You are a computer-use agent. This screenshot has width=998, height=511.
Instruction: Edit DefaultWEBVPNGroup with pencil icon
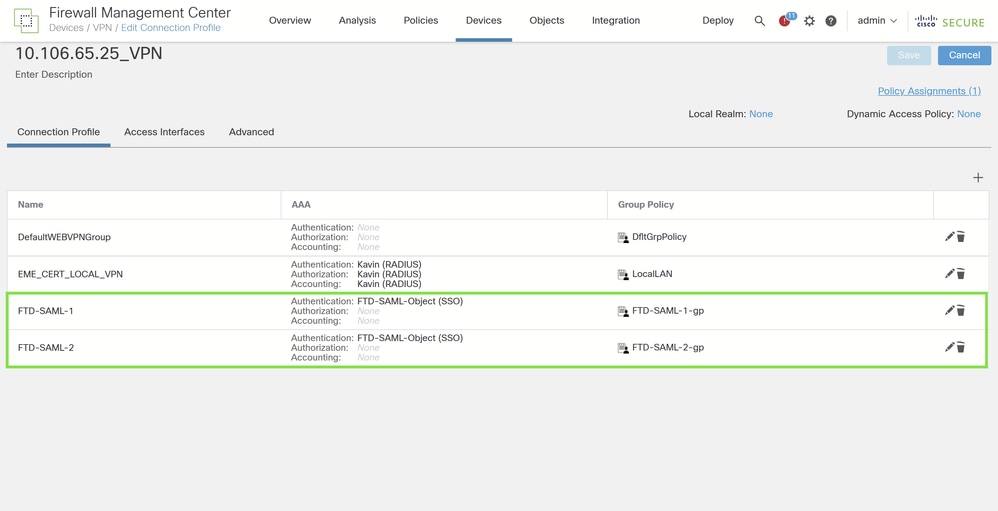point(950,237)
